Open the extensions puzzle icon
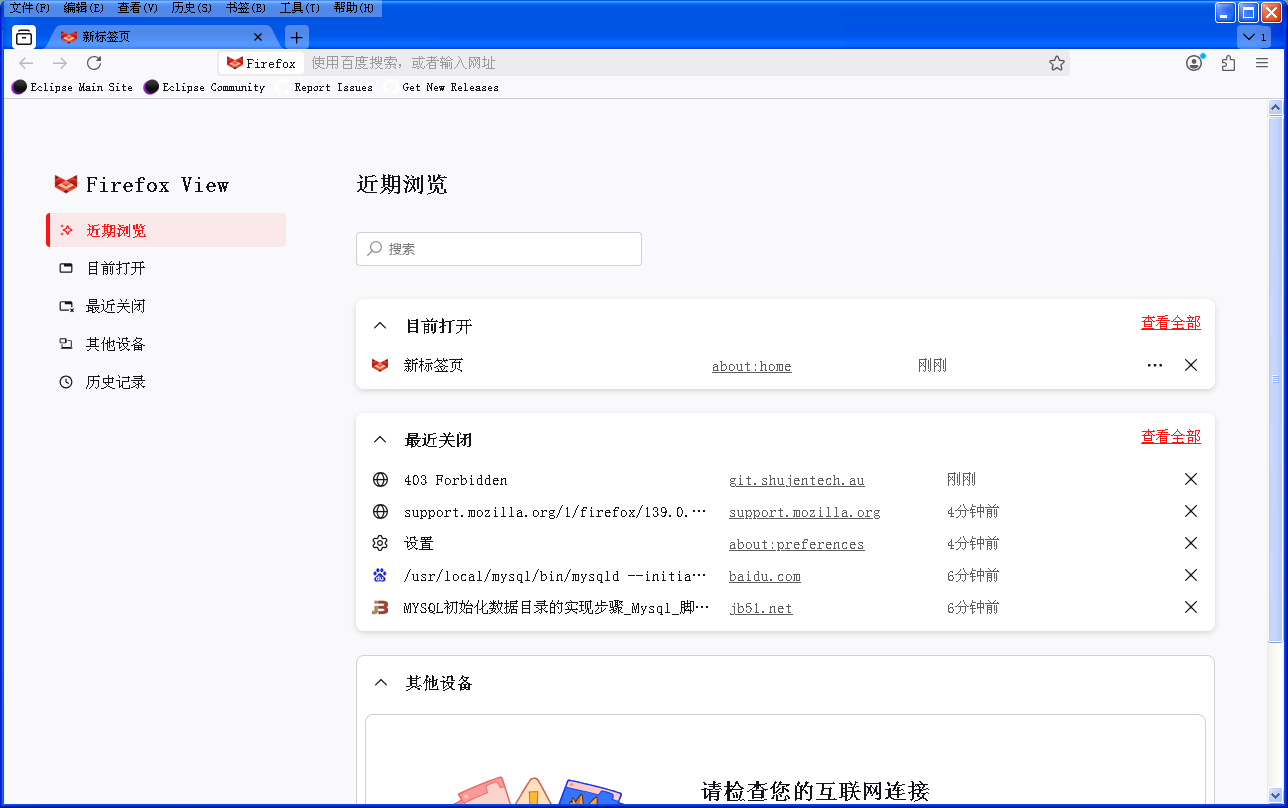 [x=1228, y=63]
